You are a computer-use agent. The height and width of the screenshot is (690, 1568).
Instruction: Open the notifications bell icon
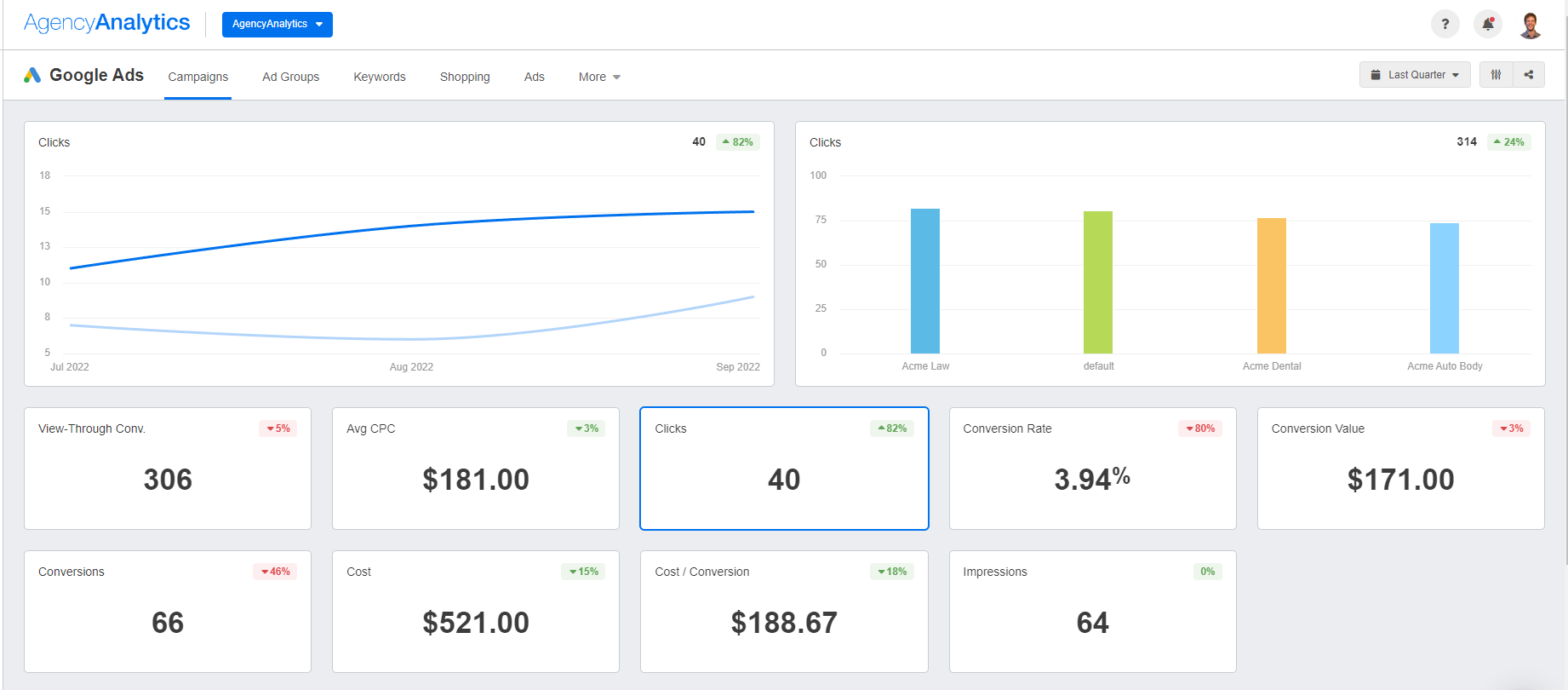1488,24
